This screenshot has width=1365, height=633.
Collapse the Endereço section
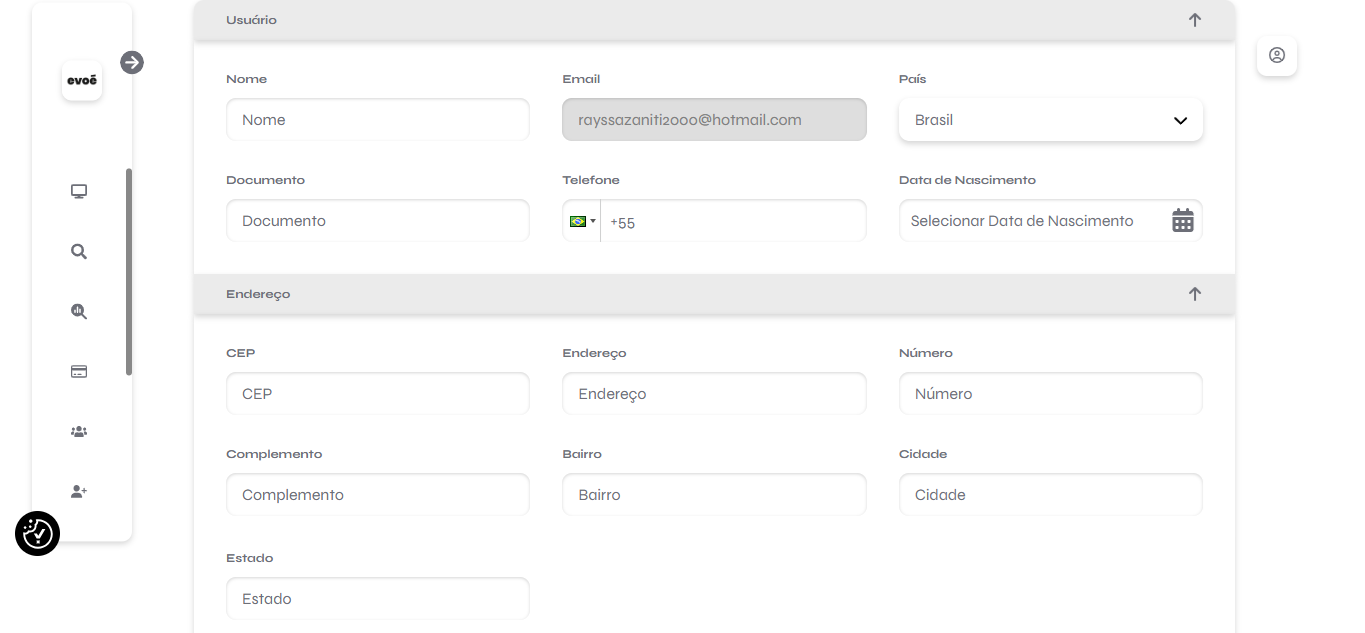1194,294
